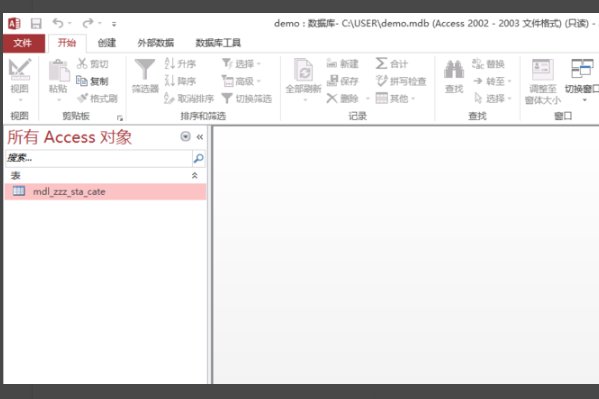
Task: Click 新建 new record
Action: point(343,63)
